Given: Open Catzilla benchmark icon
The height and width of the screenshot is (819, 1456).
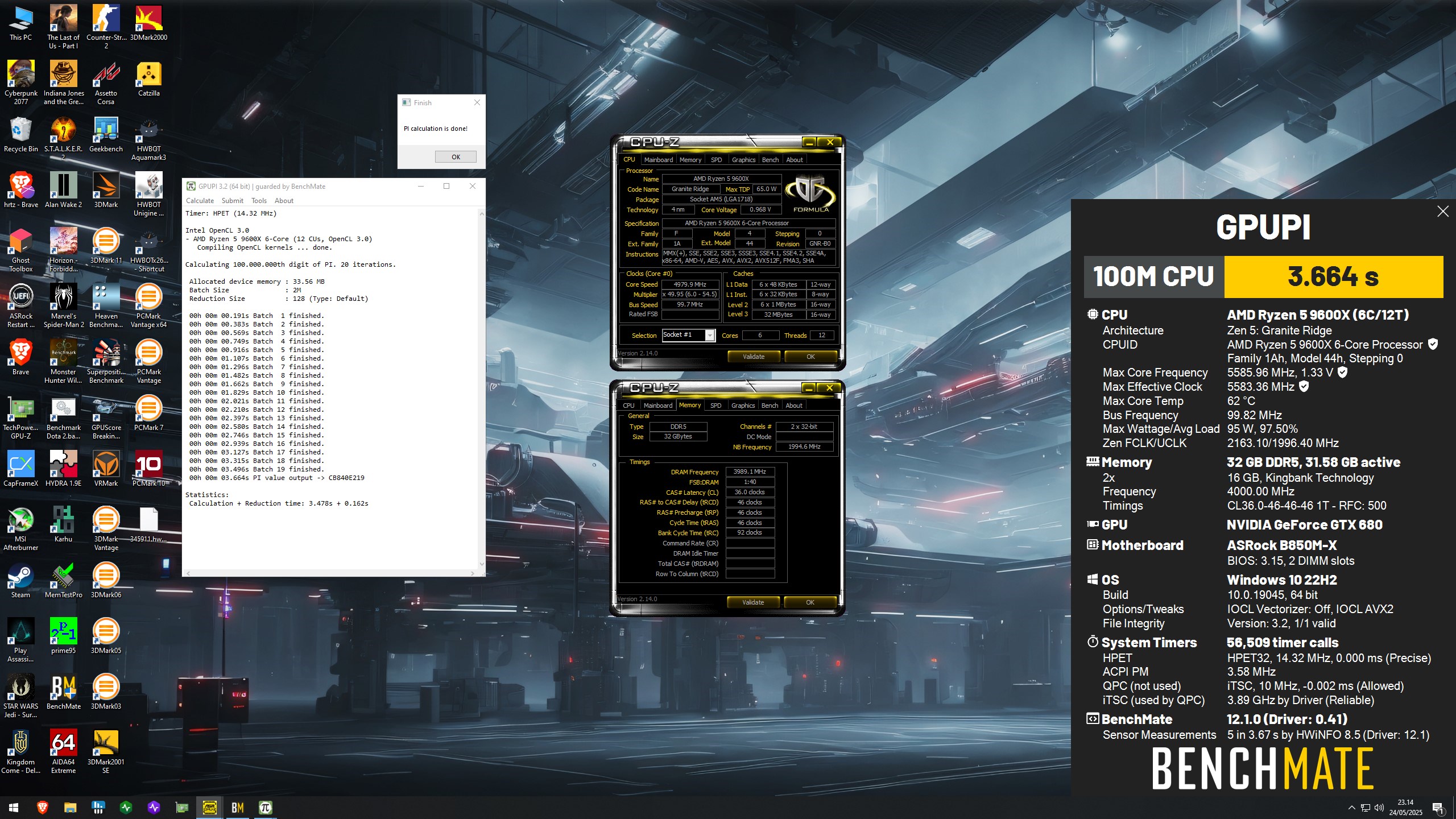Looking at the screenshot, I should pos(148,78).
